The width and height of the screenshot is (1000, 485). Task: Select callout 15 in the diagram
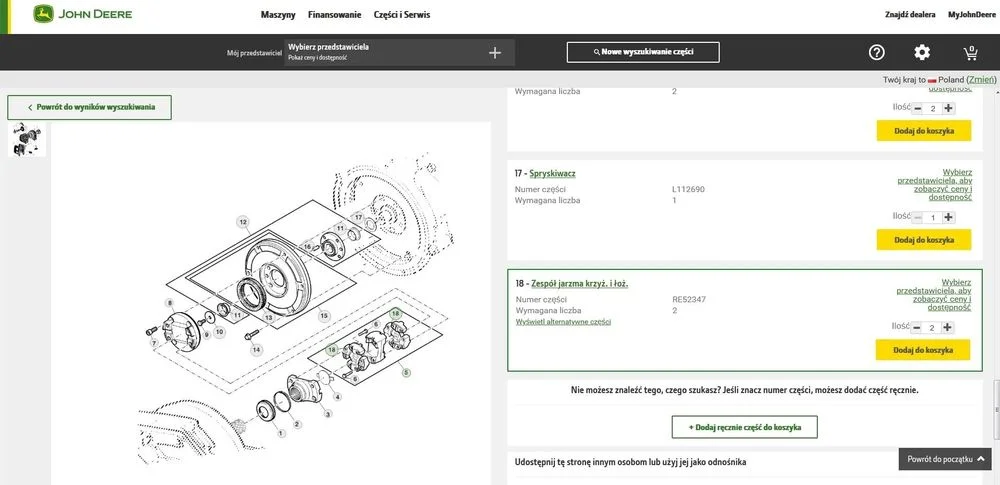tap(324, 316)
